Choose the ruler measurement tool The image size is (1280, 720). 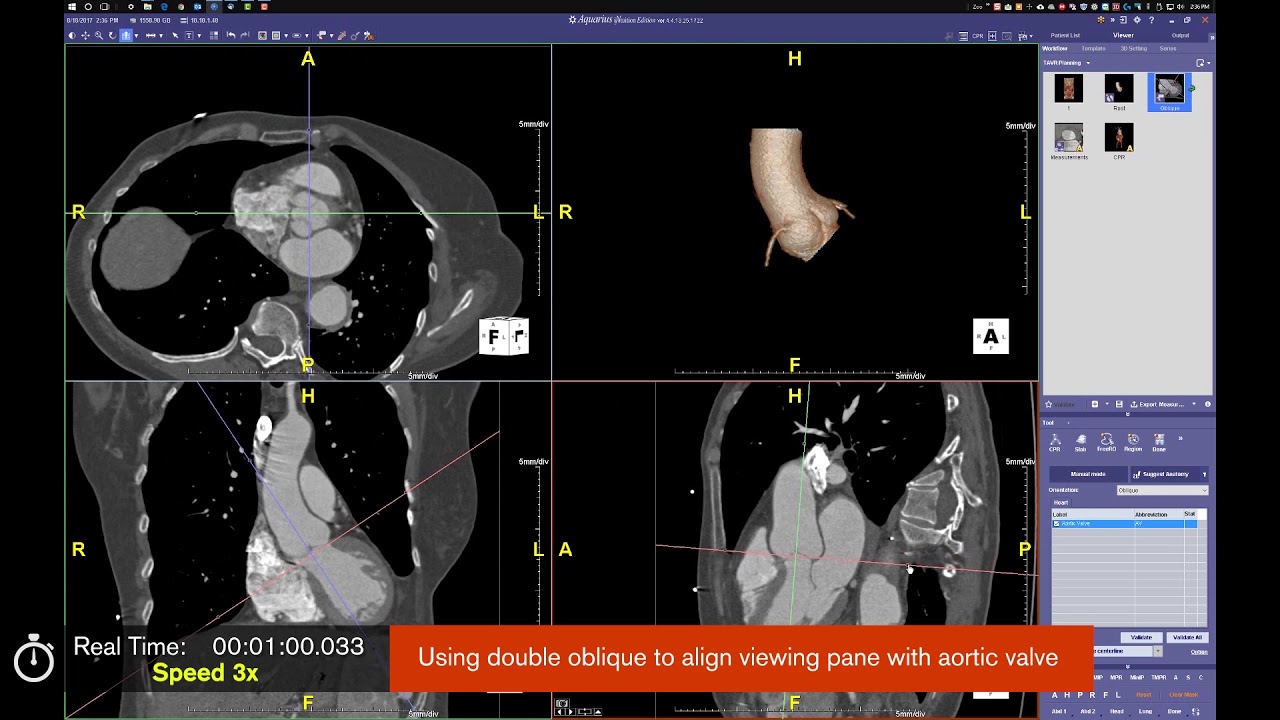click(151, 35)
